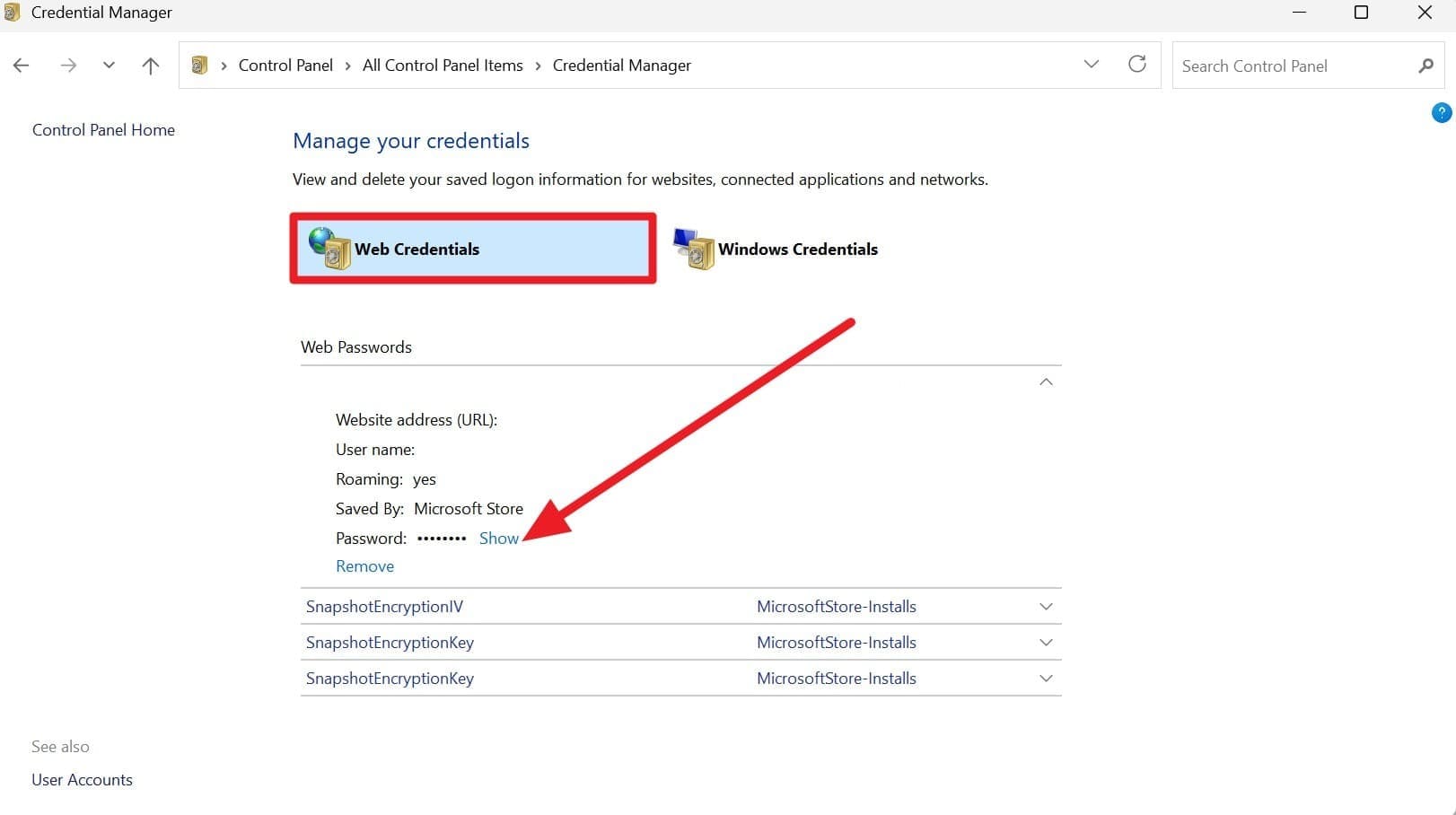Switch to the Windows Credentials tab label

point(798,250)
